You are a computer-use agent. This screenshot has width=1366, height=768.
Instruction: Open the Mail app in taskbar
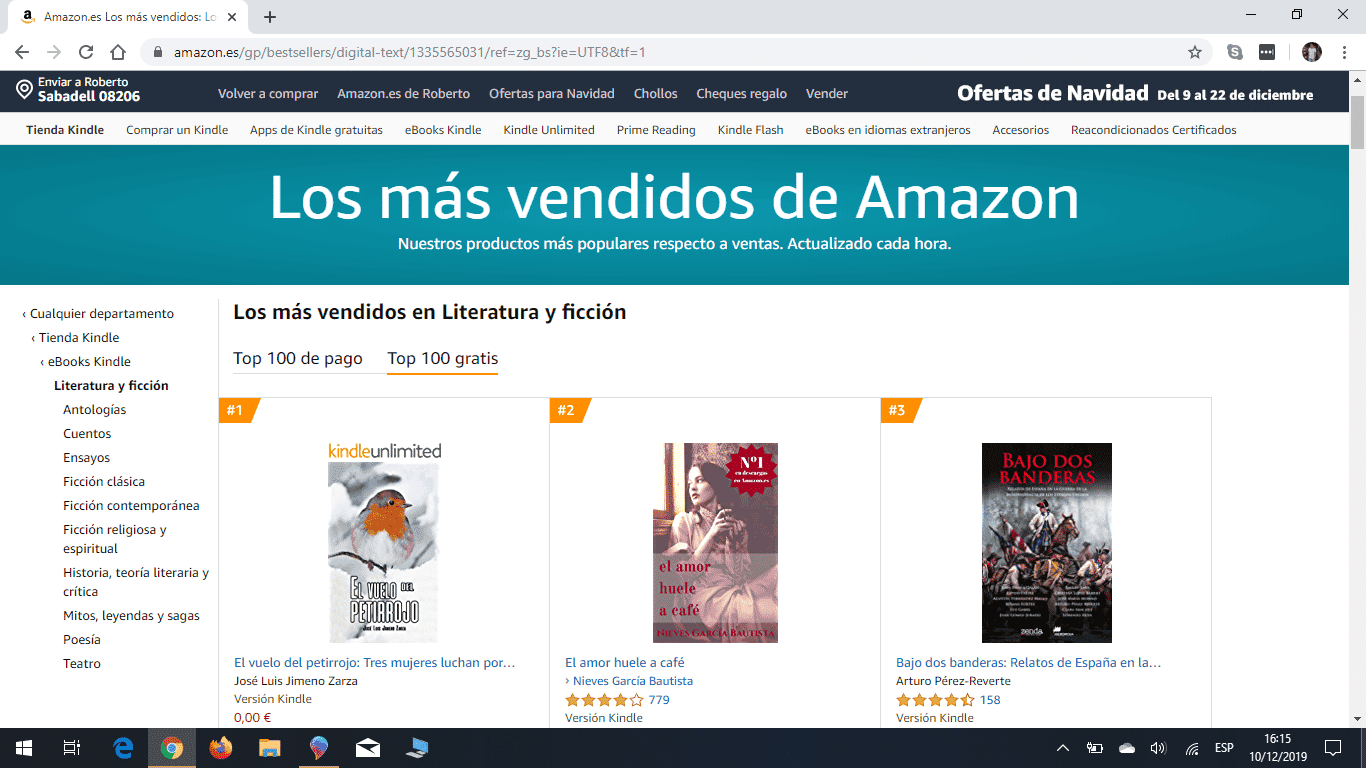pos(368,747)
